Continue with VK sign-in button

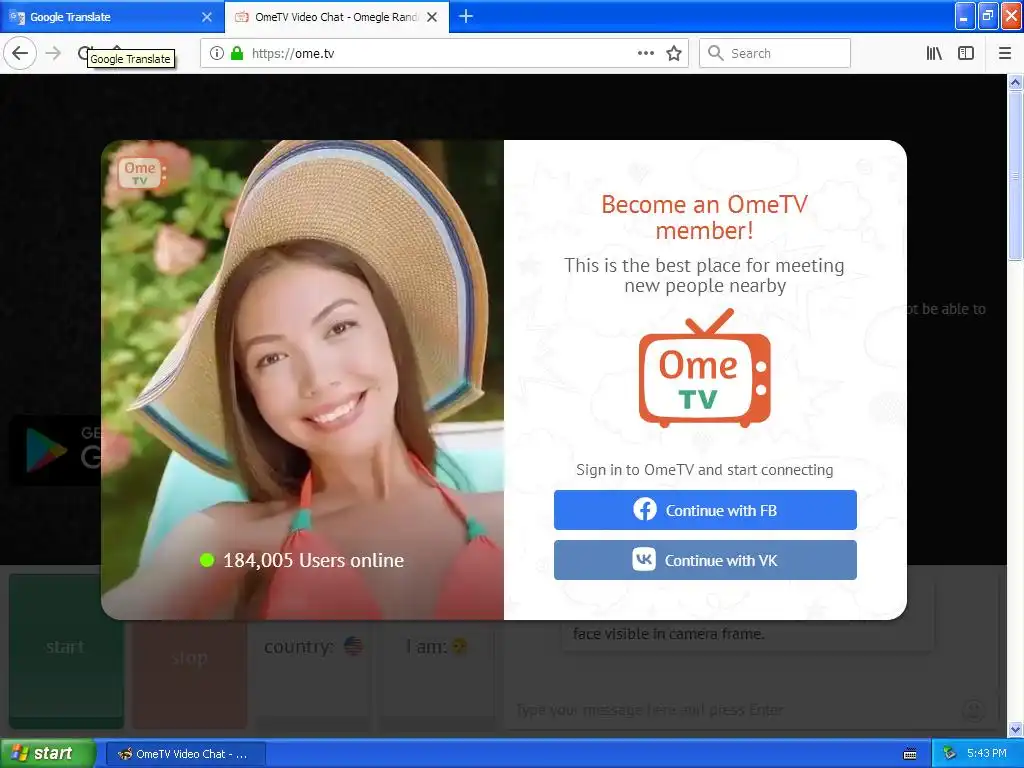point(705,560)
